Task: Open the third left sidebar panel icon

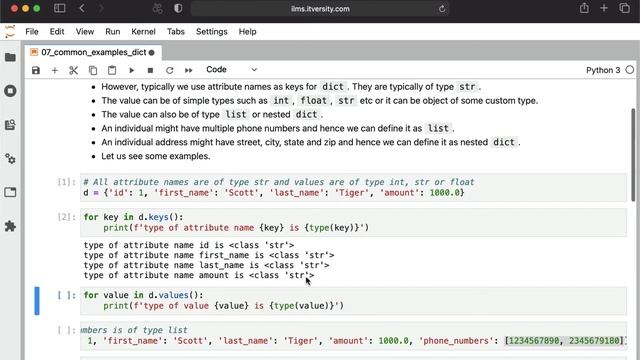Action: click(10, 124)
